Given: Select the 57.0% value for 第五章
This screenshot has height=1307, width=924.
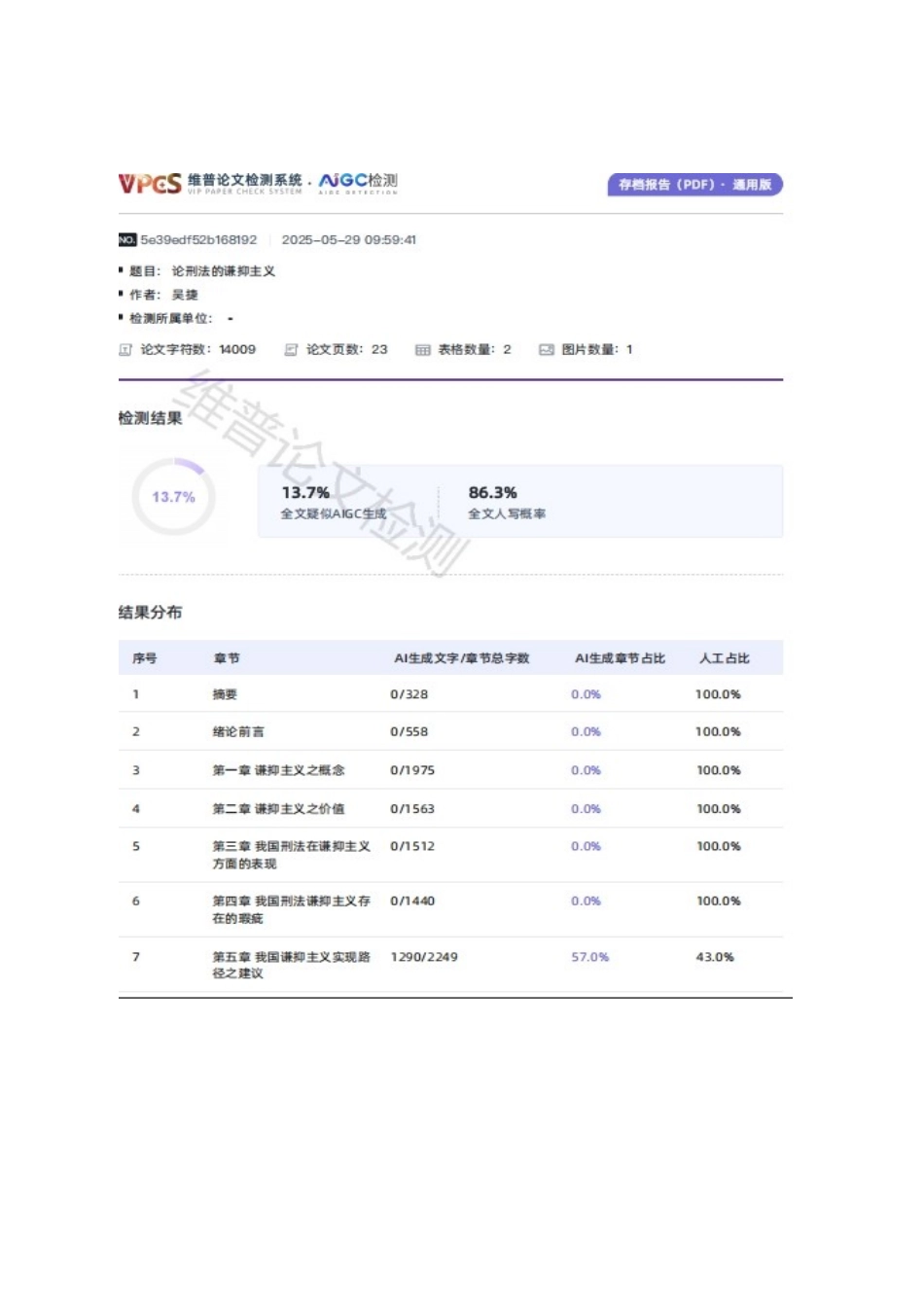Looking at the screenshot, I should (x=591, y=957).
